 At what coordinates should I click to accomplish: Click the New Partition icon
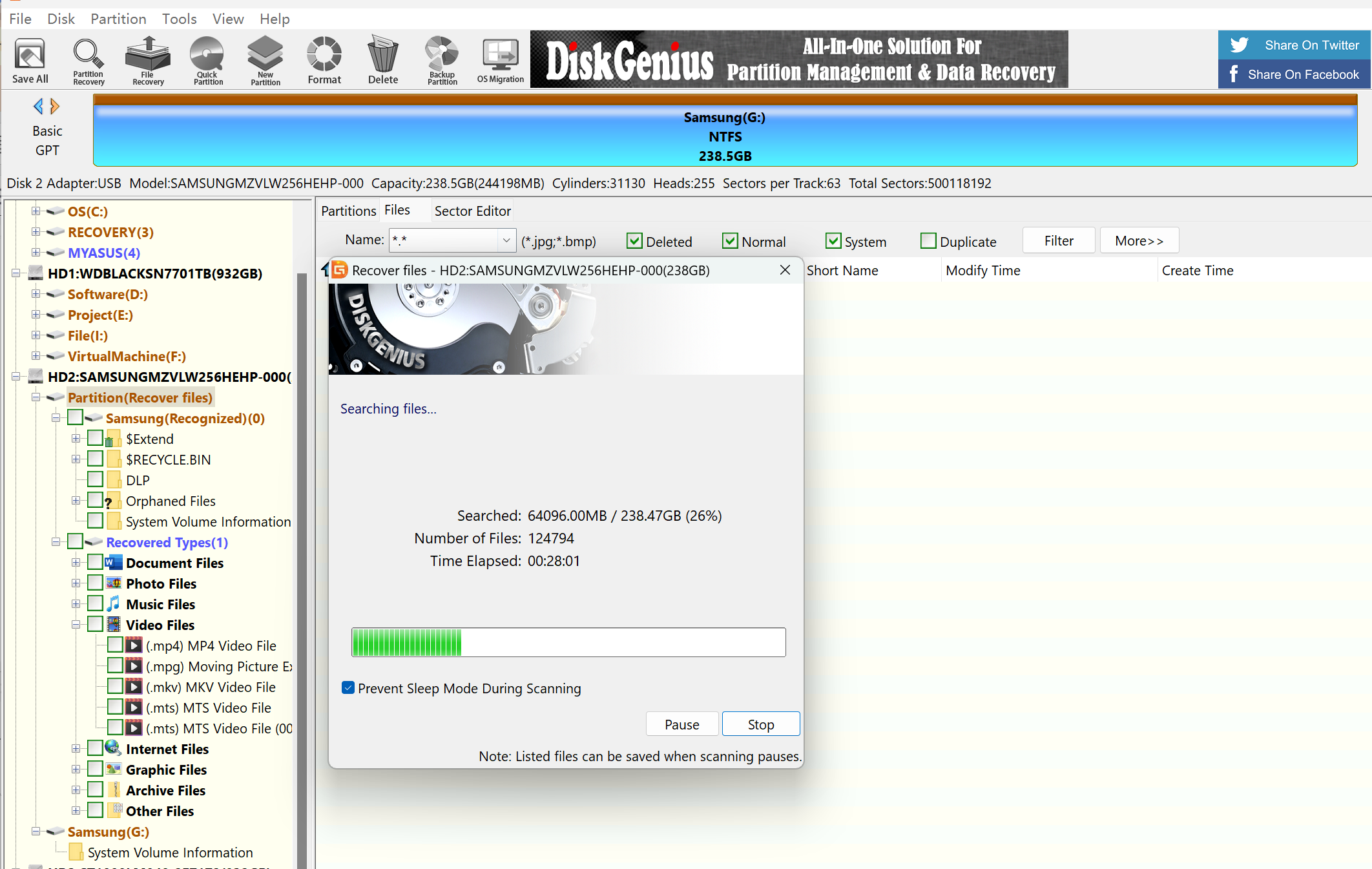tap(265, 61)
